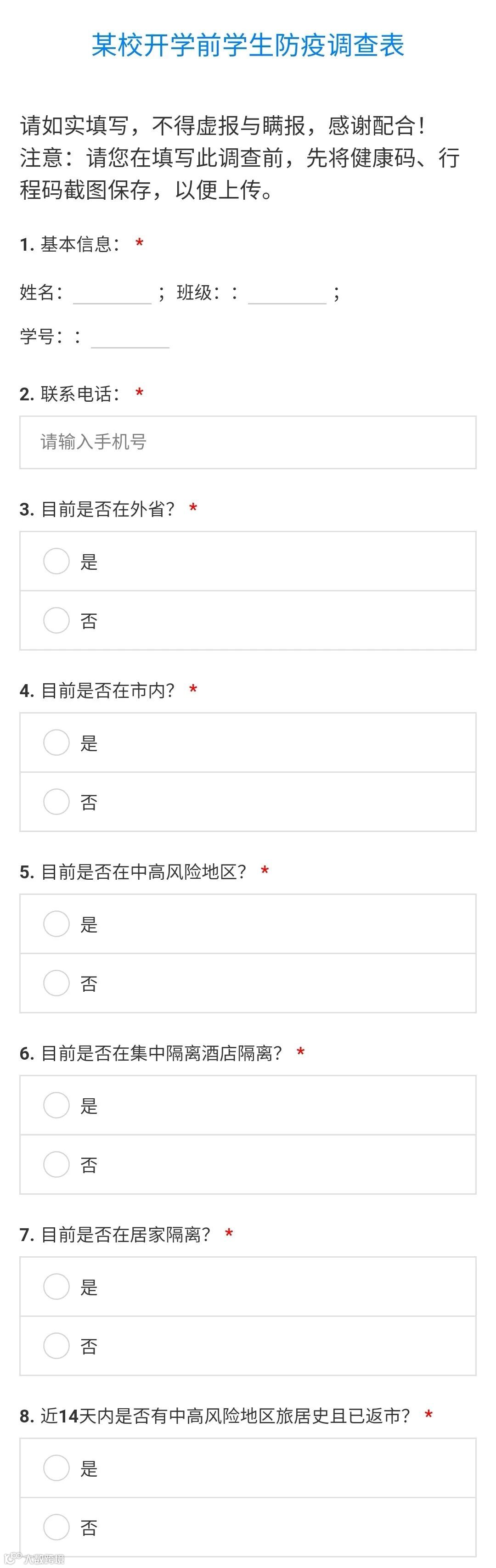Pick 否 for 中高风险地区 question 5

tap(56, 983)
